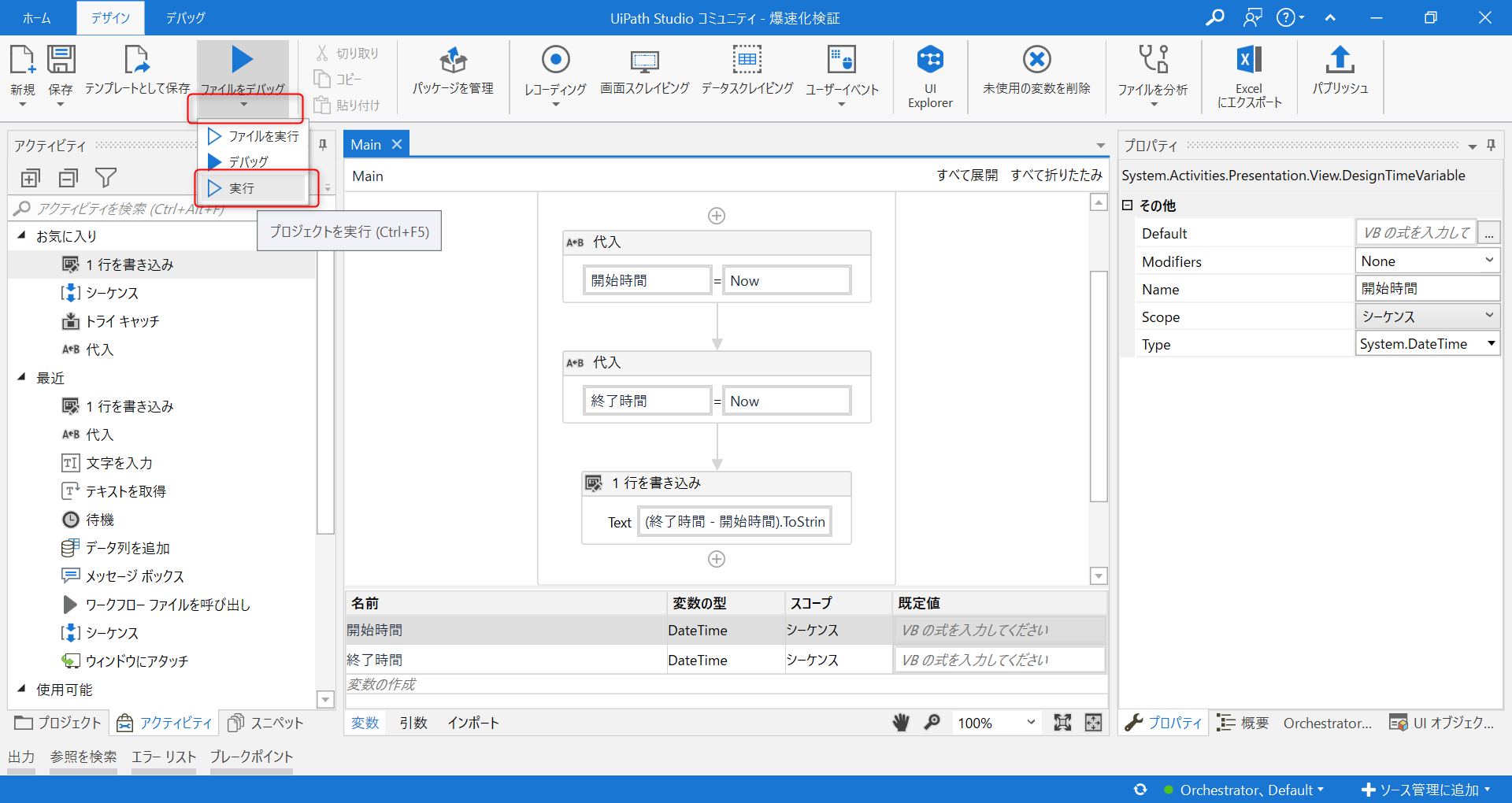Click the Orchestrator refresh icon in status bar
Viewport: 1512px width, 803px height.
click(1140, 790)
